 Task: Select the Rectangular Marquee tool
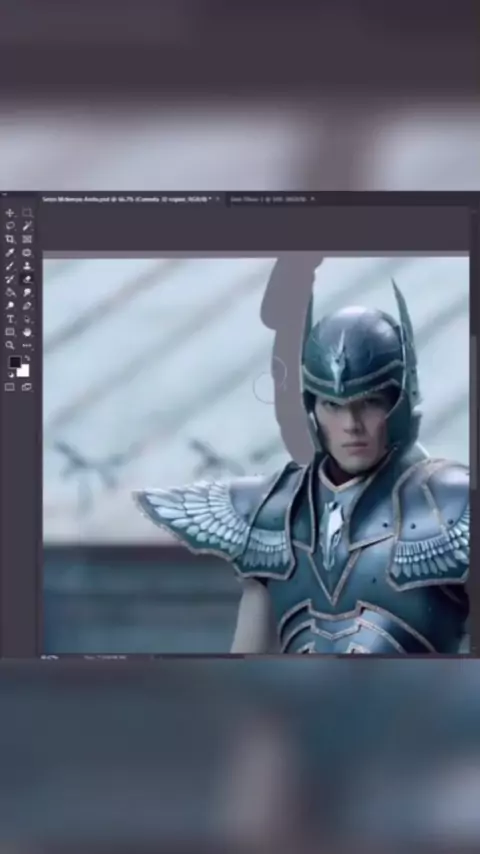coord(27,212)
